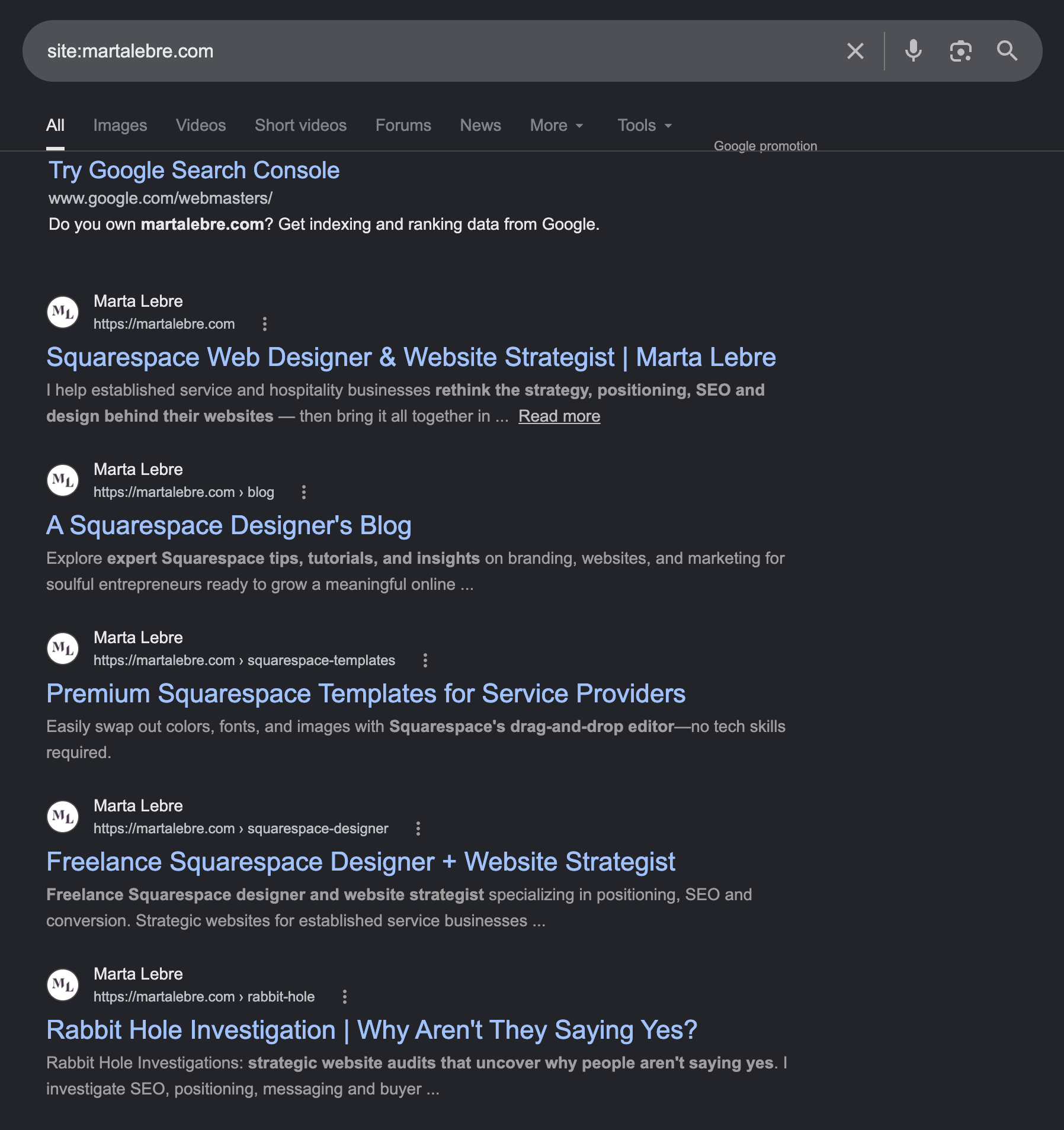Open Try Google Search Console link
This screenshot has height=1130, width=1064.
194,171
